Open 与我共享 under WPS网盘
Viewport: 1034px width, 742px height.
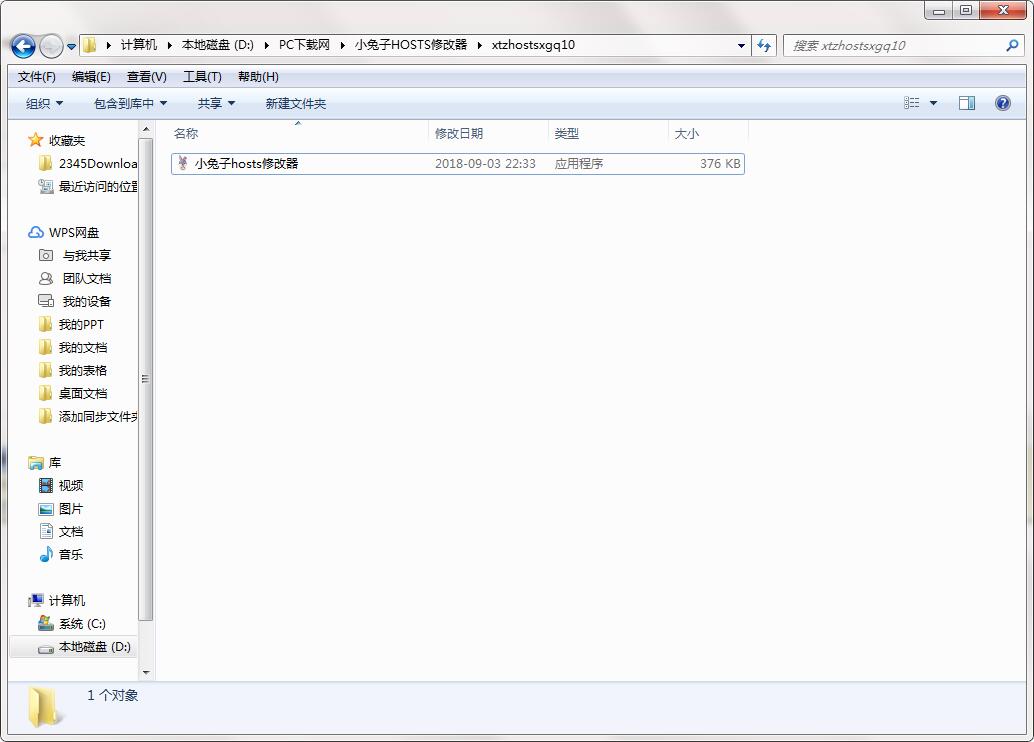pos(75,255)
